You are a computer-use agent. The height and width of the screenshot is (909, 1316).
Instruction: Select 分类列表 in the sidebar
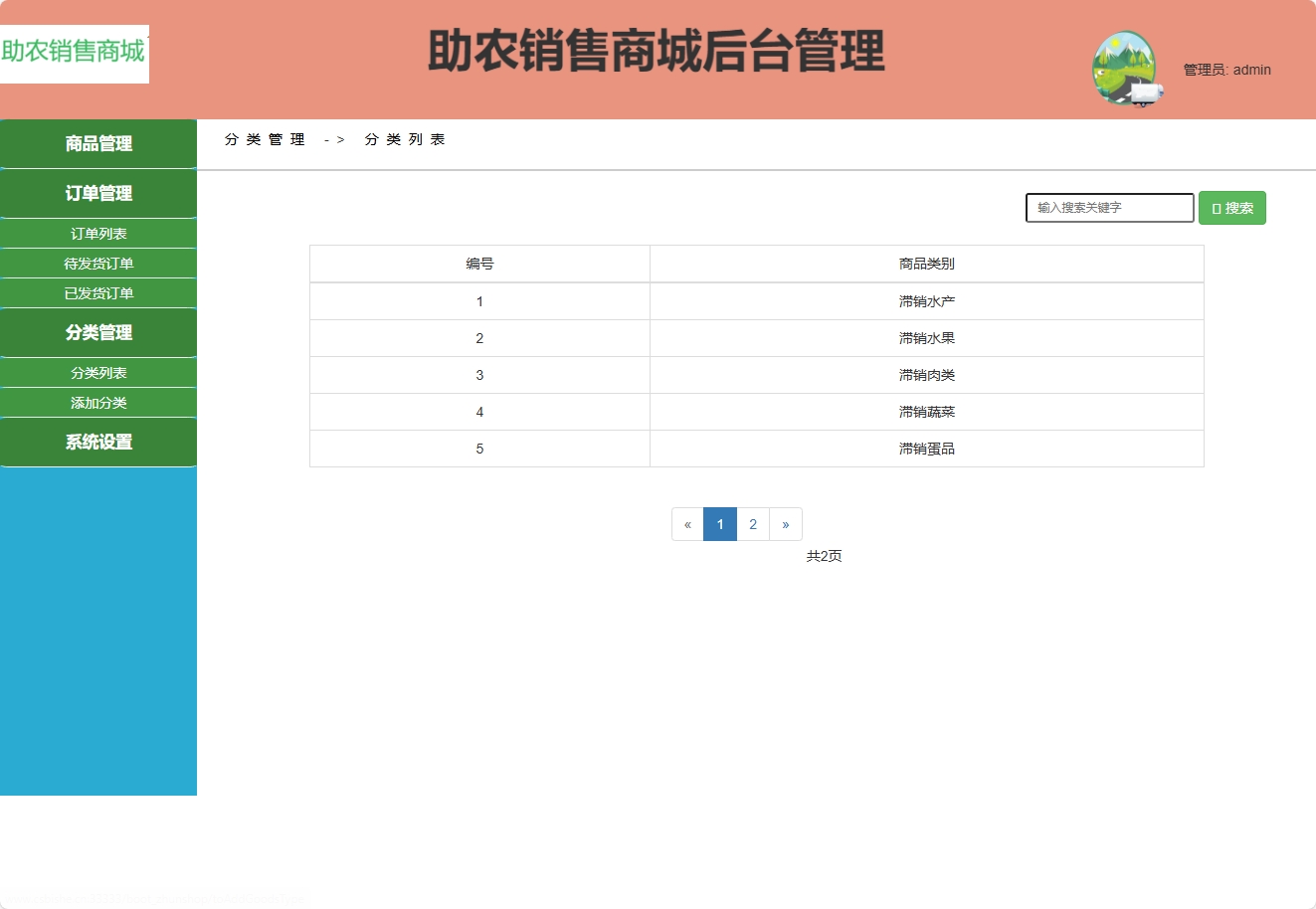pos(97,372)
